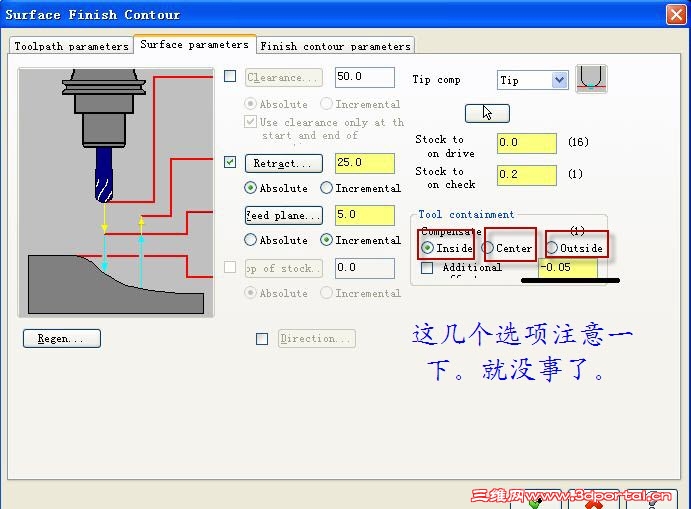Click the Clearance button

coord(284,78)
